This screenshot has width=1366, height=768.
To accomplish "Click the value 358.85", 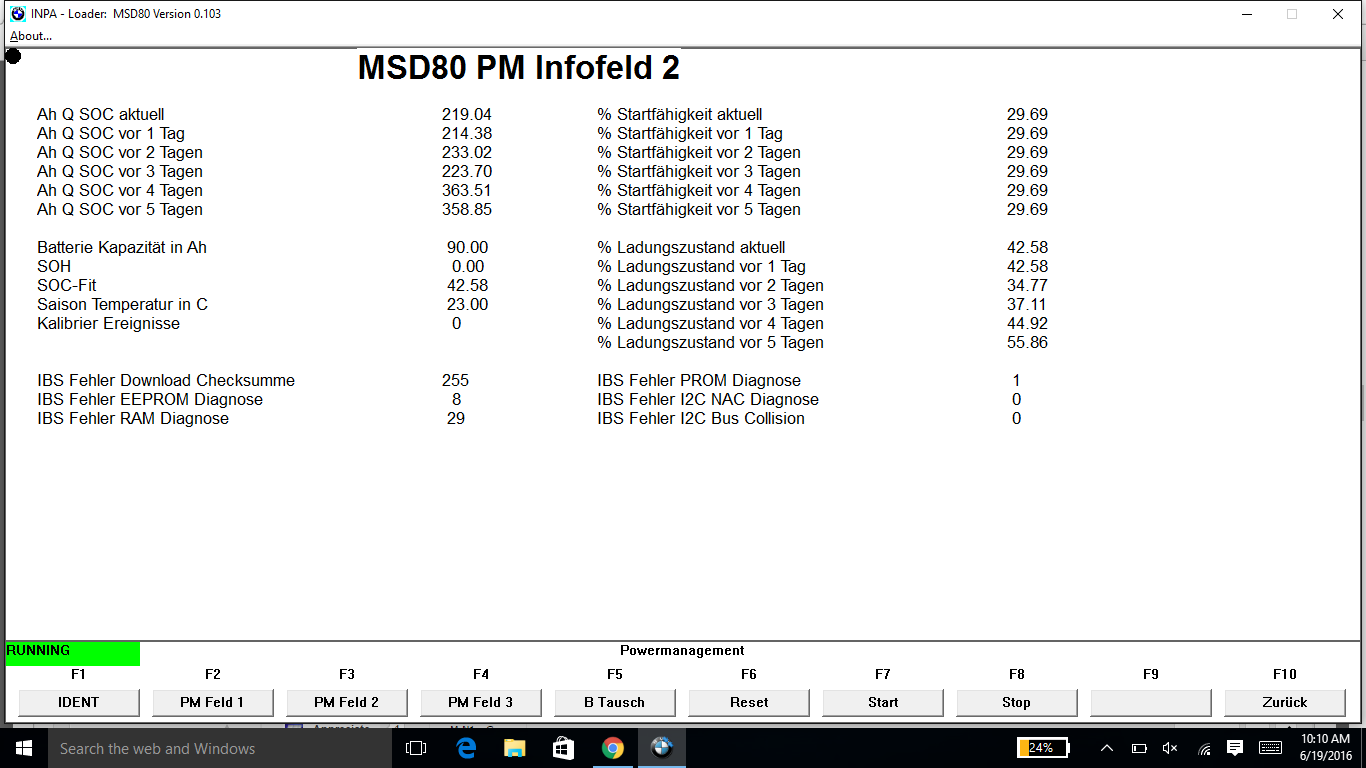I will pyautogui.click(x=467, y=210).
